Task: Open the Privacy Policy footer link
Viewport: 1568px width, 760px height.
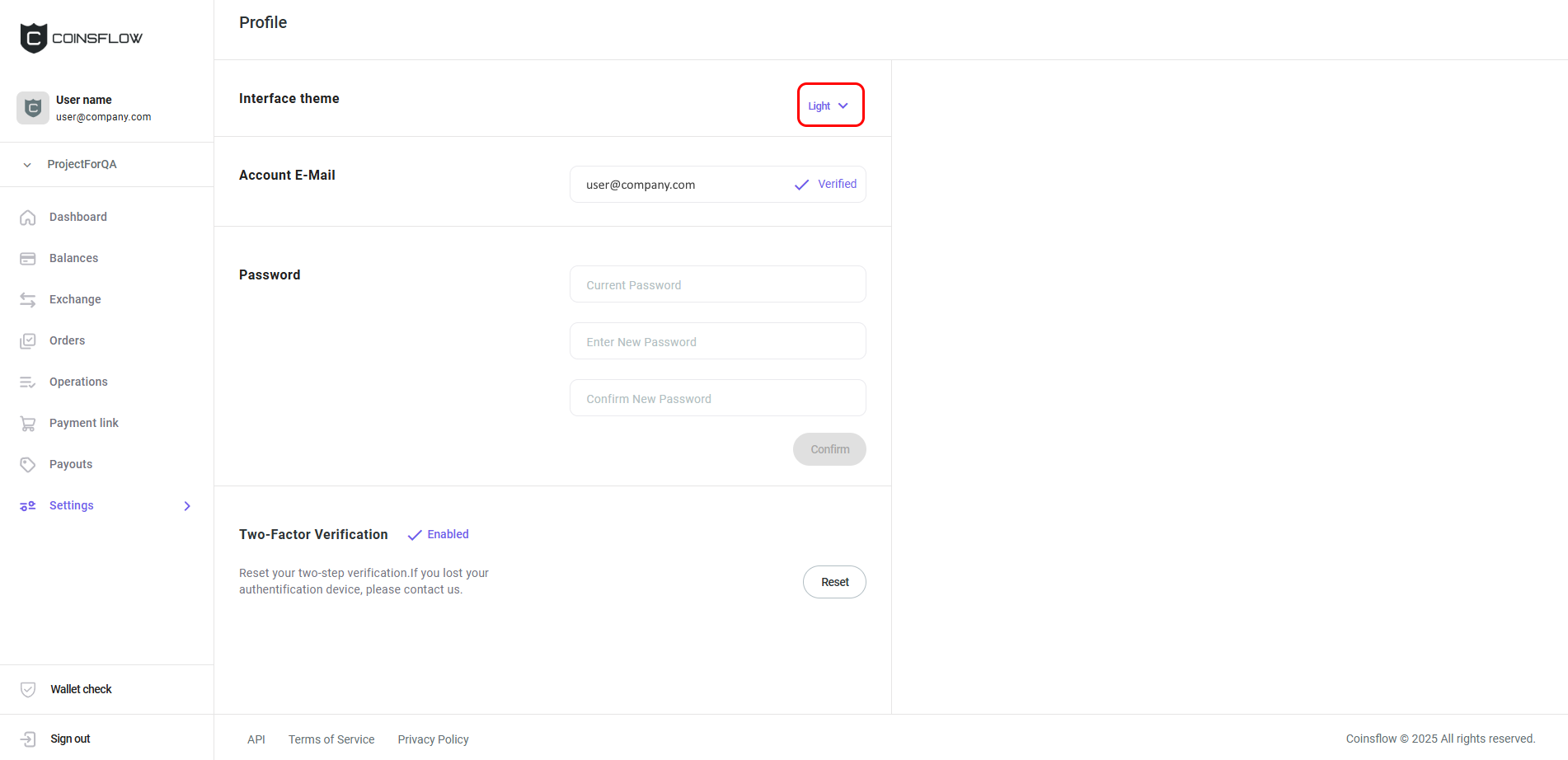Action: [x=433, y=739]
